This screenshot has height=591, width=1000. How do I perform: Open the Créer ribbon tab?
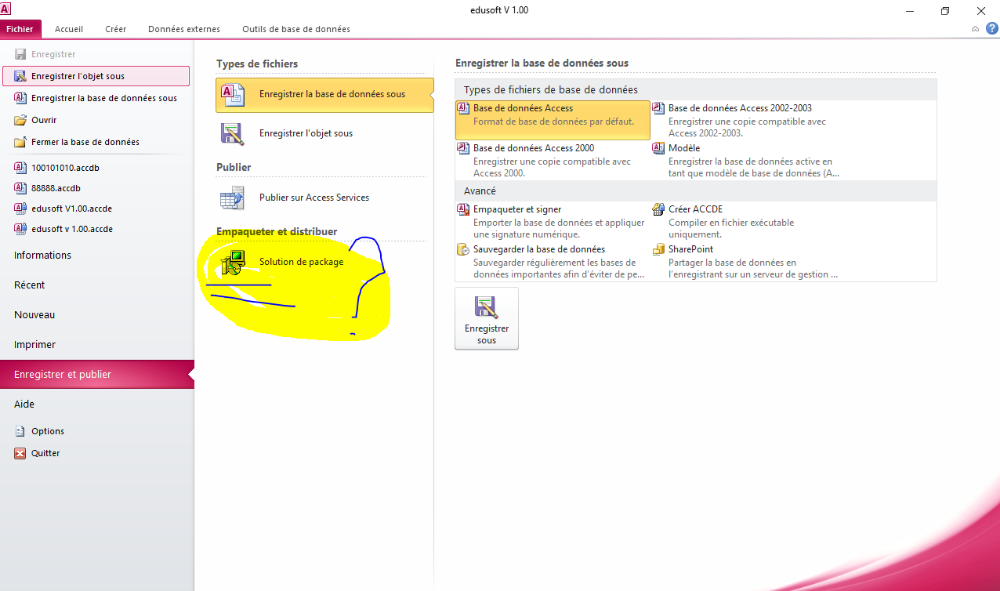(x=115, y=29)
